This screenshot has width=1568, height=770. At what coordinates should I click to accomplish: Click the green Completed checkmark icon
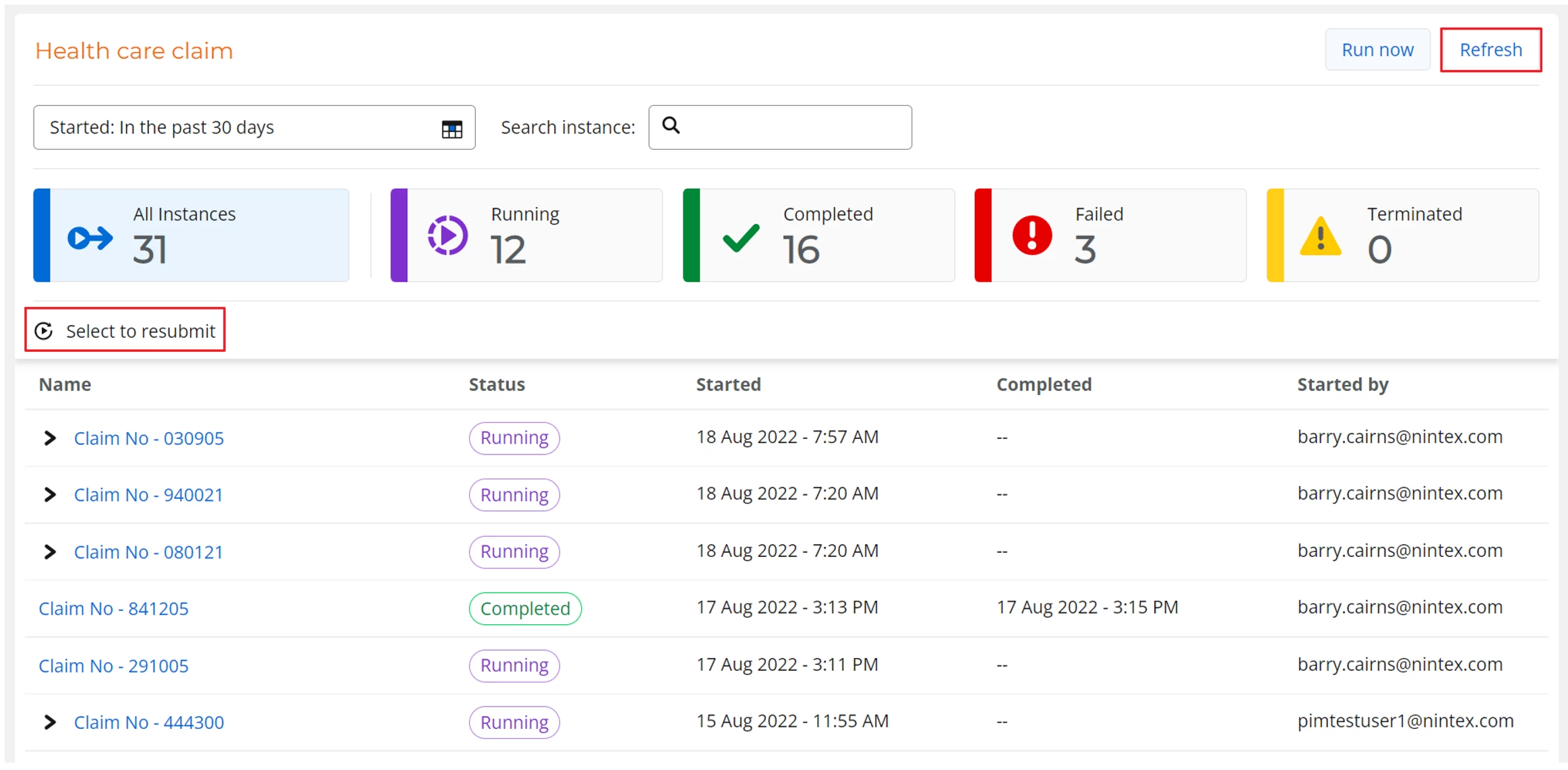741,237
